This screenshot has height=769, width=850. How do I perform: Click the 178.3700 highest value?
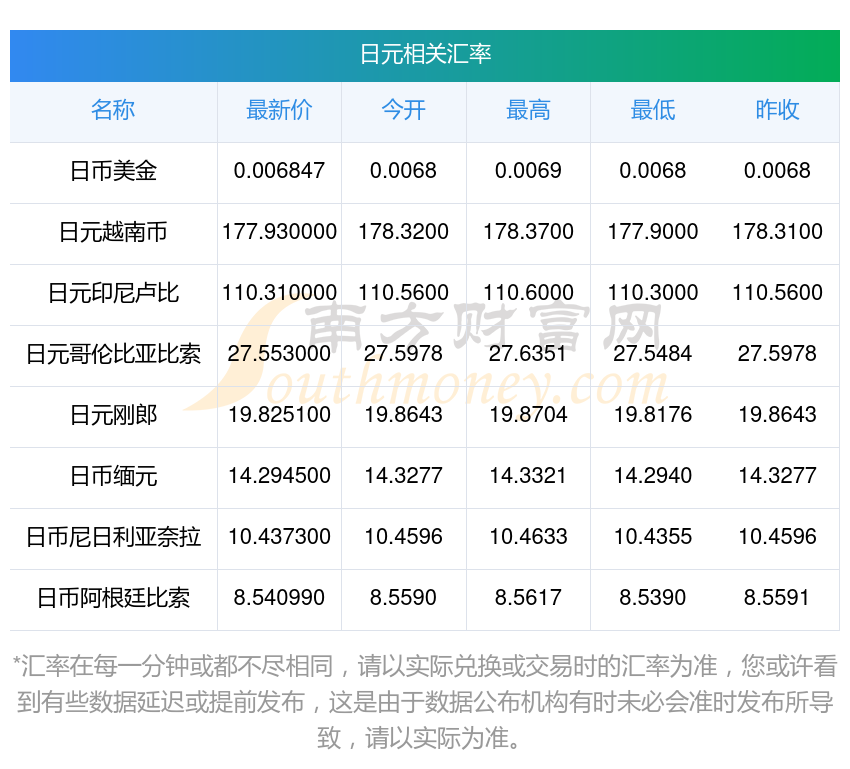click(528, 232)
